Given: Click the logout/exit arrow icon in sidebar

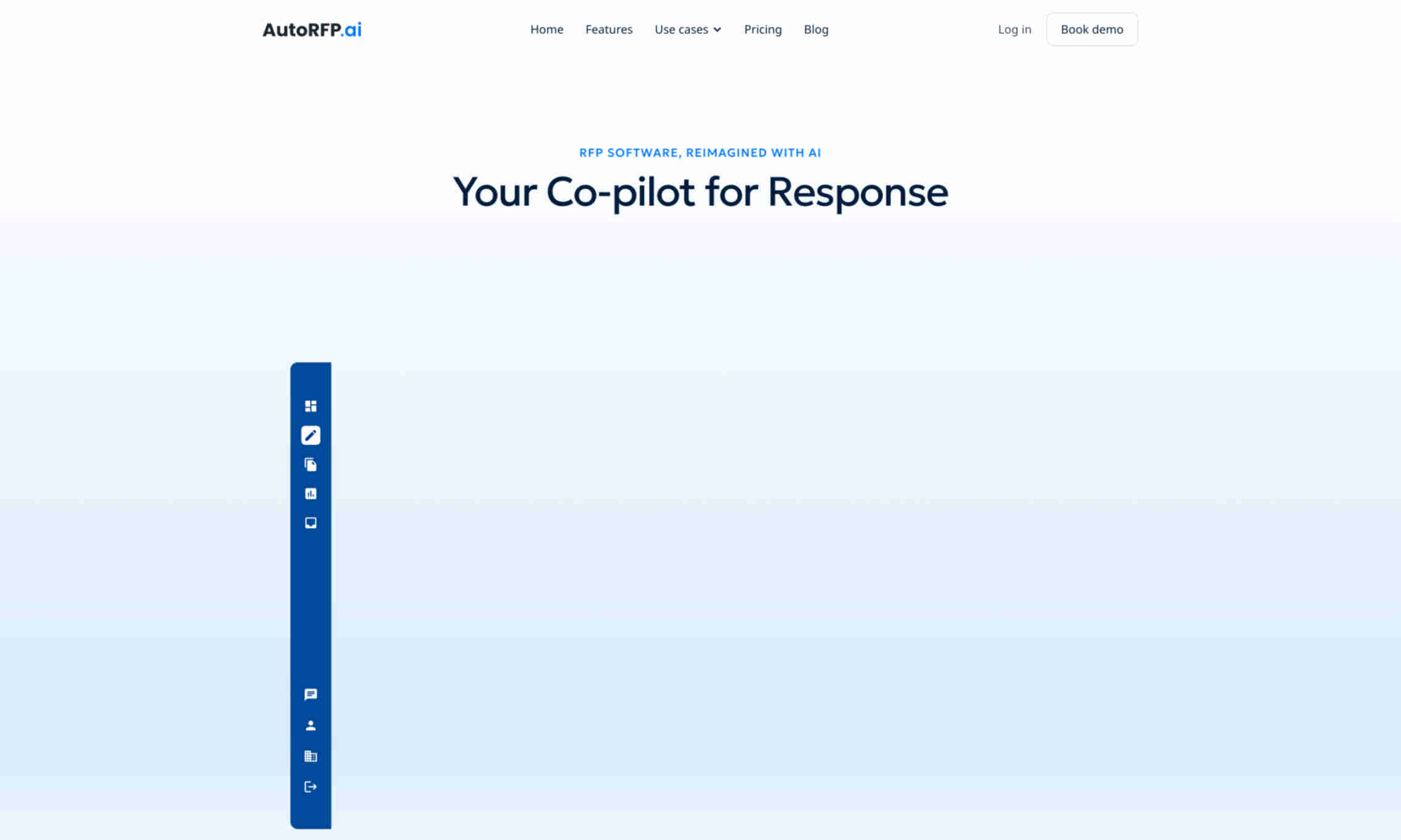Looking at the screenshot, I should tap(310, 786).
